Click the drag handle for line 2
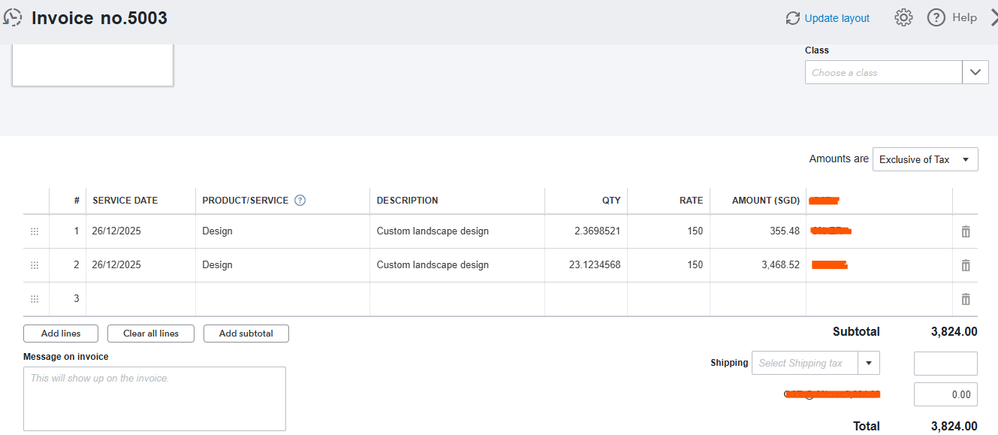 click(x=34, y=265)
